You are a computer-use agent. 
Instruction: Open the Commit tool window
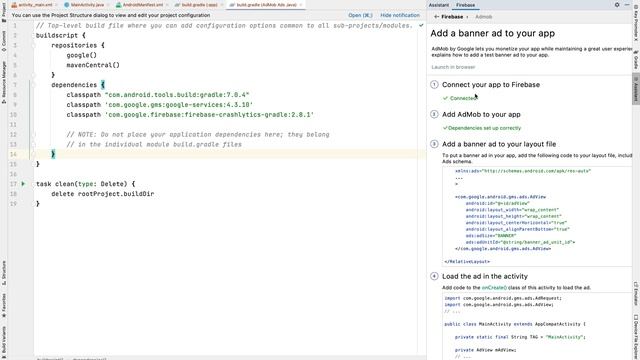point(4,41)
